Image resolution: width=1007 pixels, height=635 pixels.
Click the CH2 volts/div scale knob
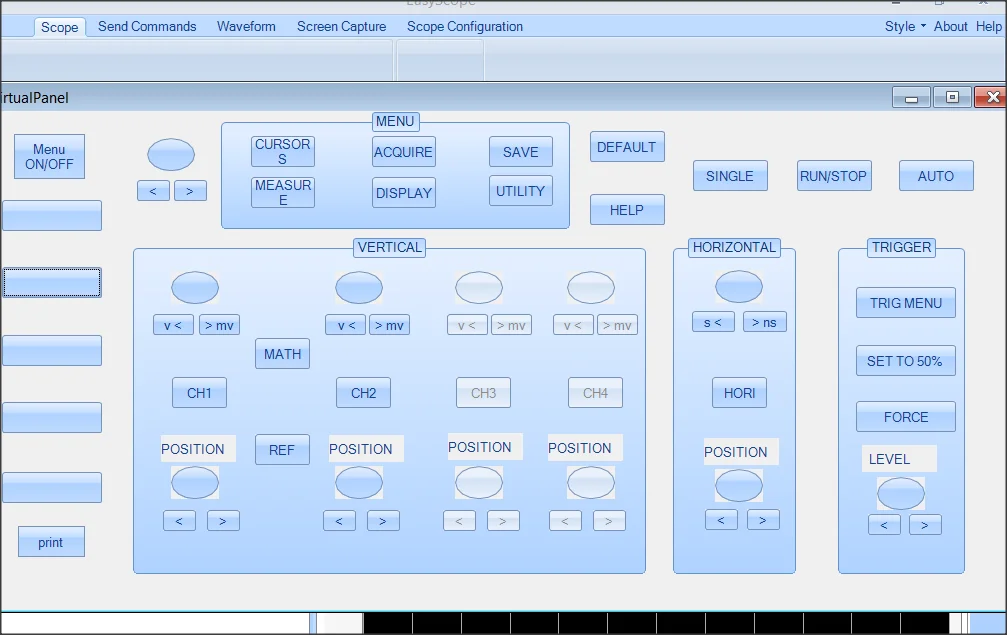click(x=358, y=288)
